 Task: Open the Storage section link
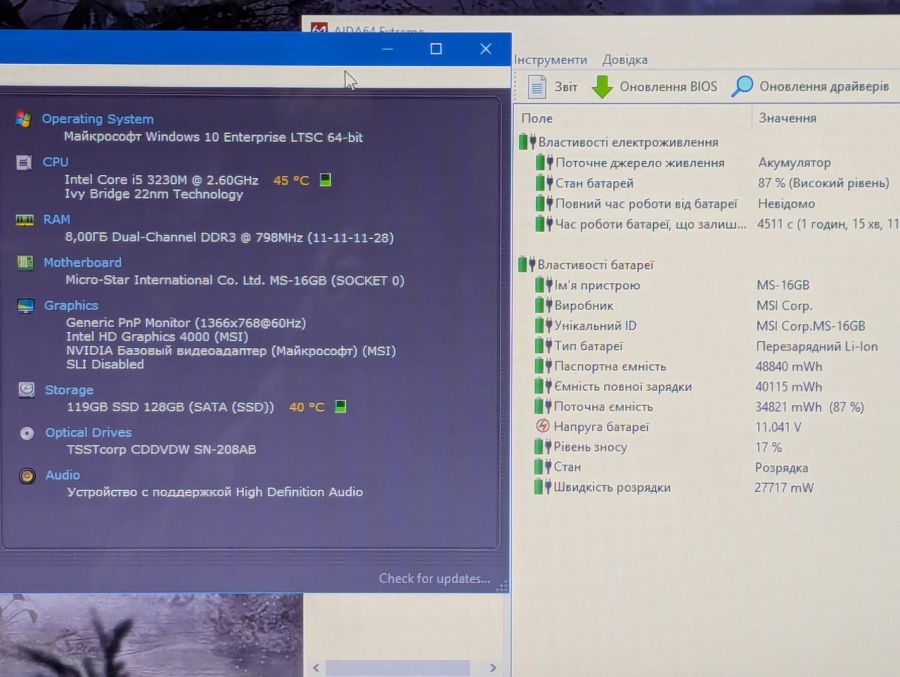tap(69, 390)
